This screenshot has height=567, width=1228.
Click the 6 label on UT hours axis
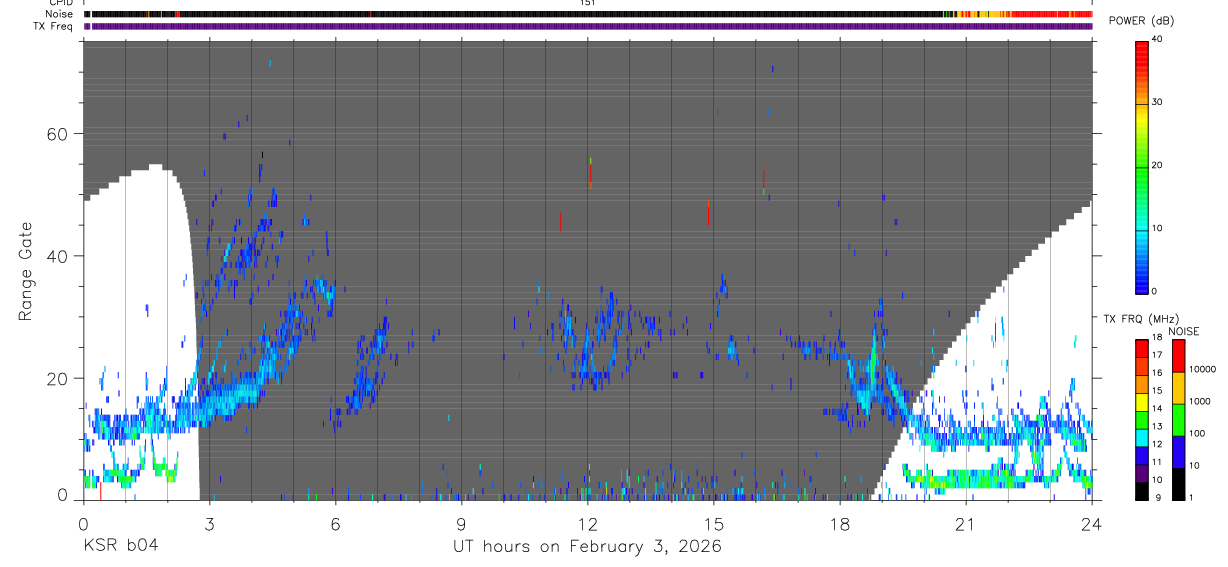tap(335, 523)
